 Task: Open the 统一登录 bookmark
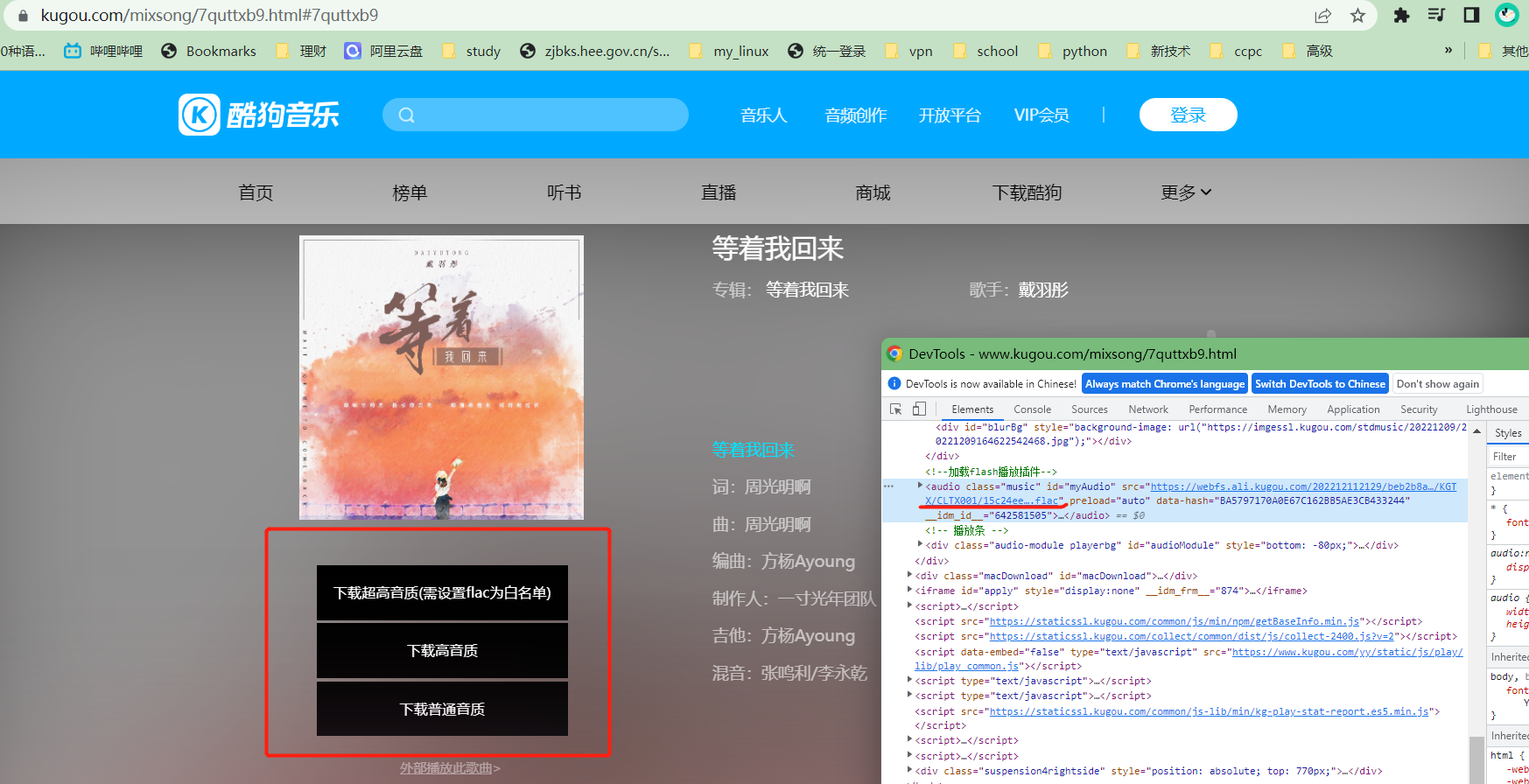(x=826, y=51)
